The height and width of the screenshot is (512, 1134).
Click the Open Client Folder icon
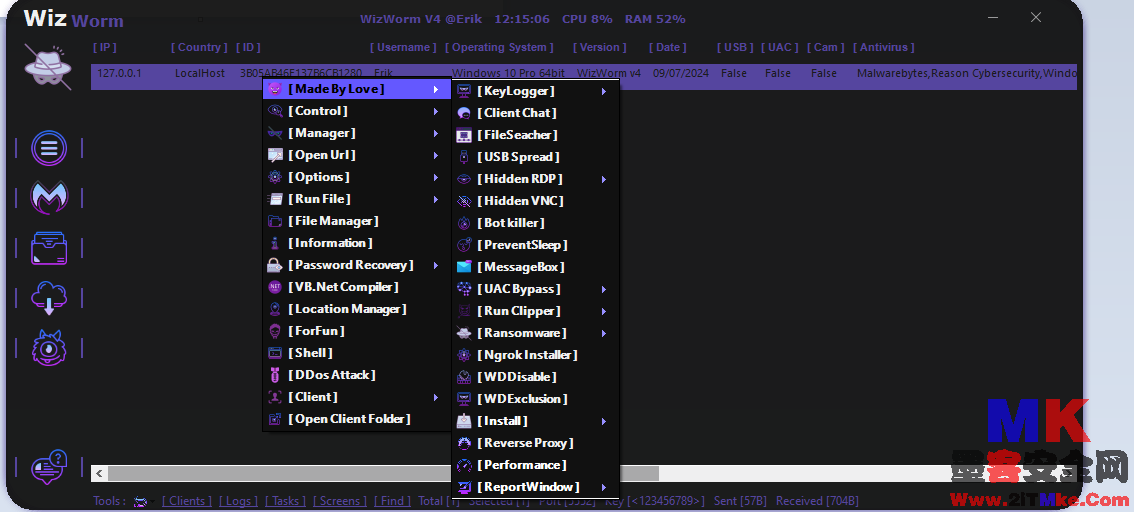point(275,419)
